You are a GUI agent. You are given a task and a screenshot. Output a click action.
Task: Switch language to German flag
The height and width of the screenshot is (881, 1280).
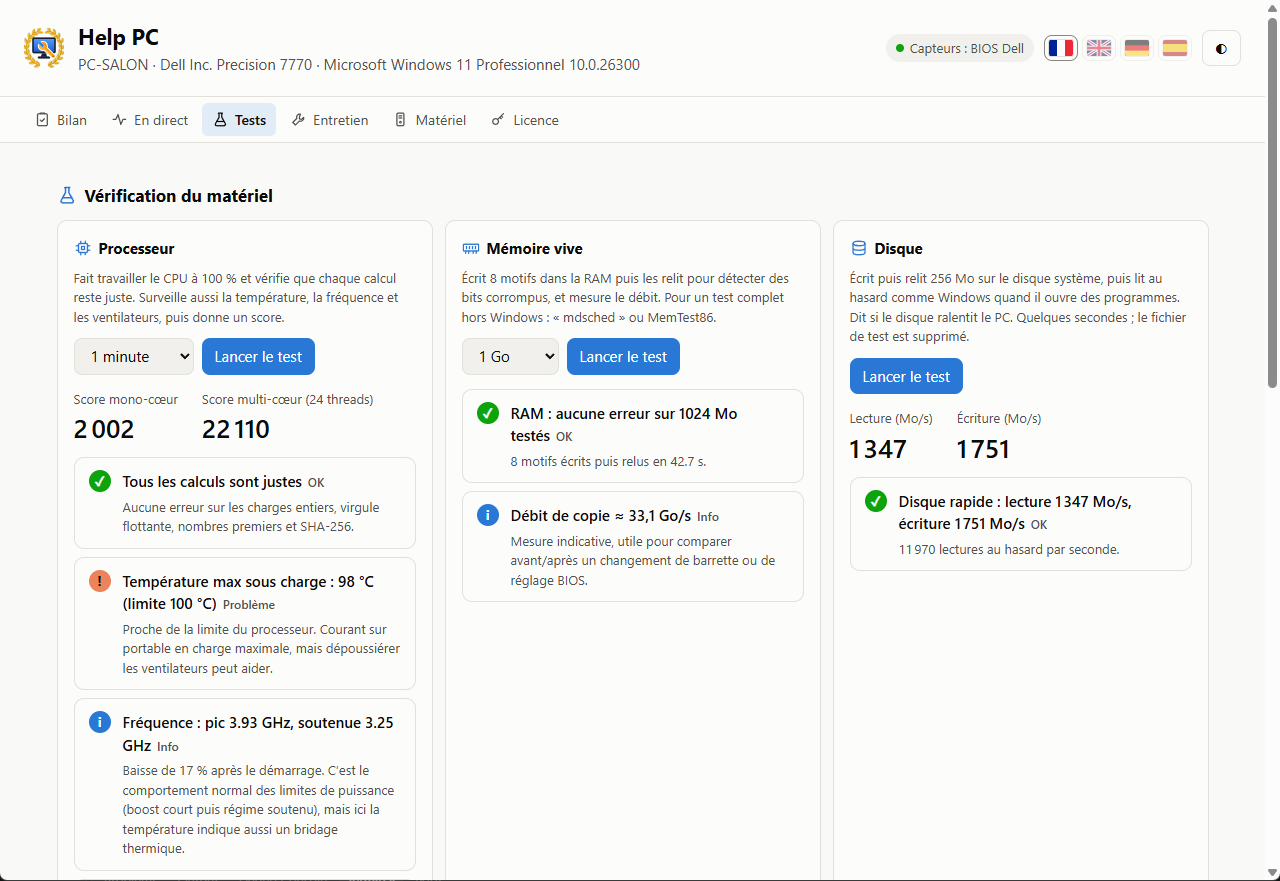pos(1137,48)
